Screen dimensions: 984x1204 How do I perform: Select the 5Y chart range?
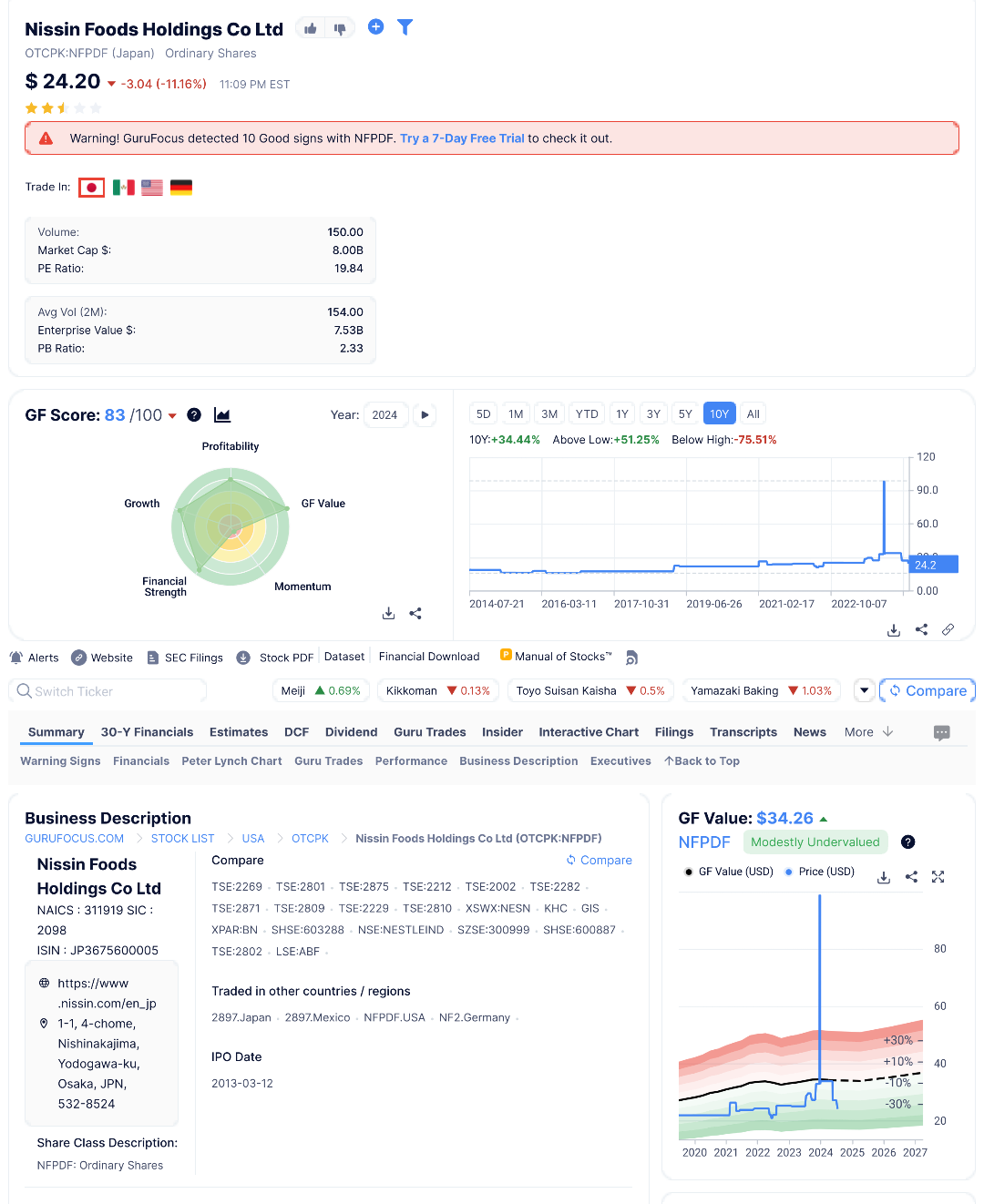point(685,414)
